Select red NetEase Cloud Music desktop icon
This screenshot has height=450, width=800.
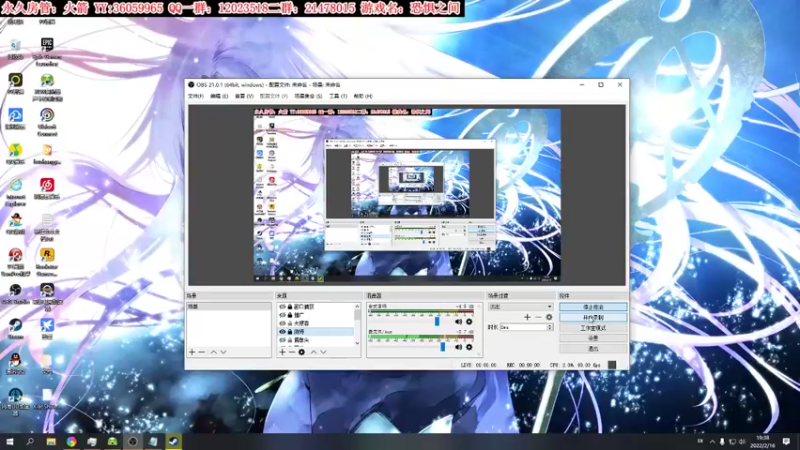pyautogui.click(x=47, y=189)
